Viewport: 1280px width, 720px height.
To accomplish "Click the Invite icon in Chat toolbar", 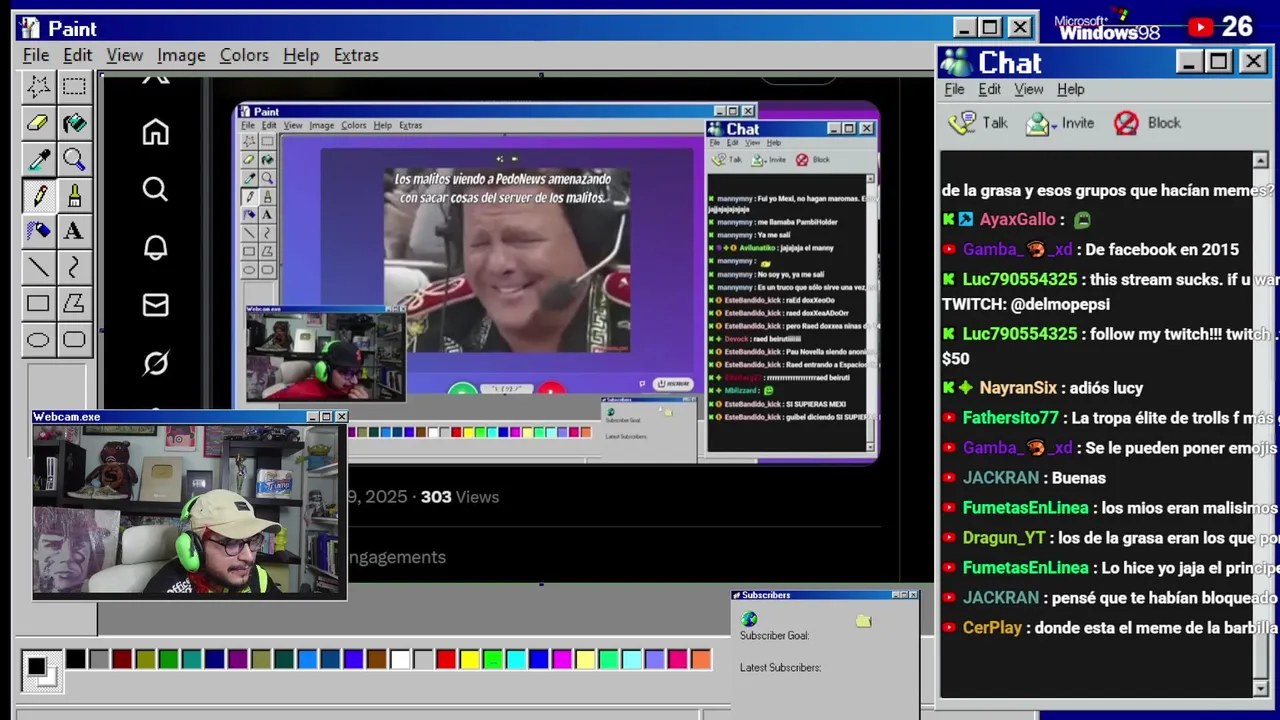I will coord(1039,123).
